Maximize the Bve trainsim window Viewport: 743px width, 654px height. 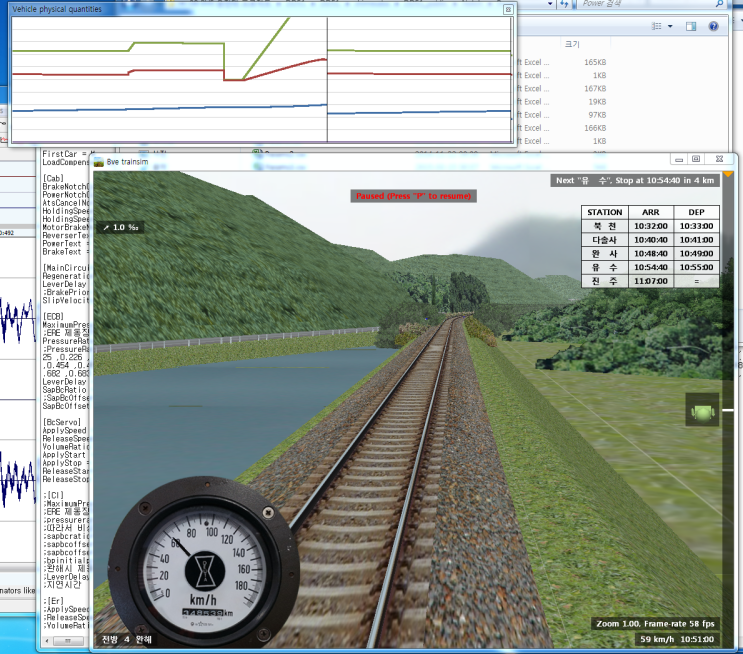696,159
